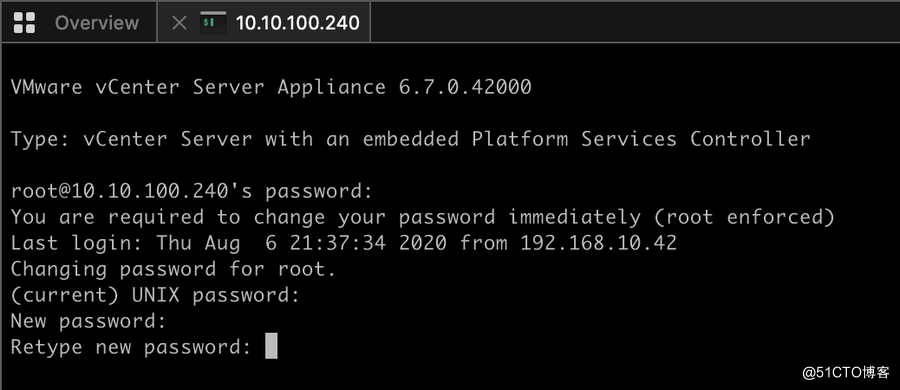Click the Retype new password prompt
The image size is (900, 390).
point(131,347)
